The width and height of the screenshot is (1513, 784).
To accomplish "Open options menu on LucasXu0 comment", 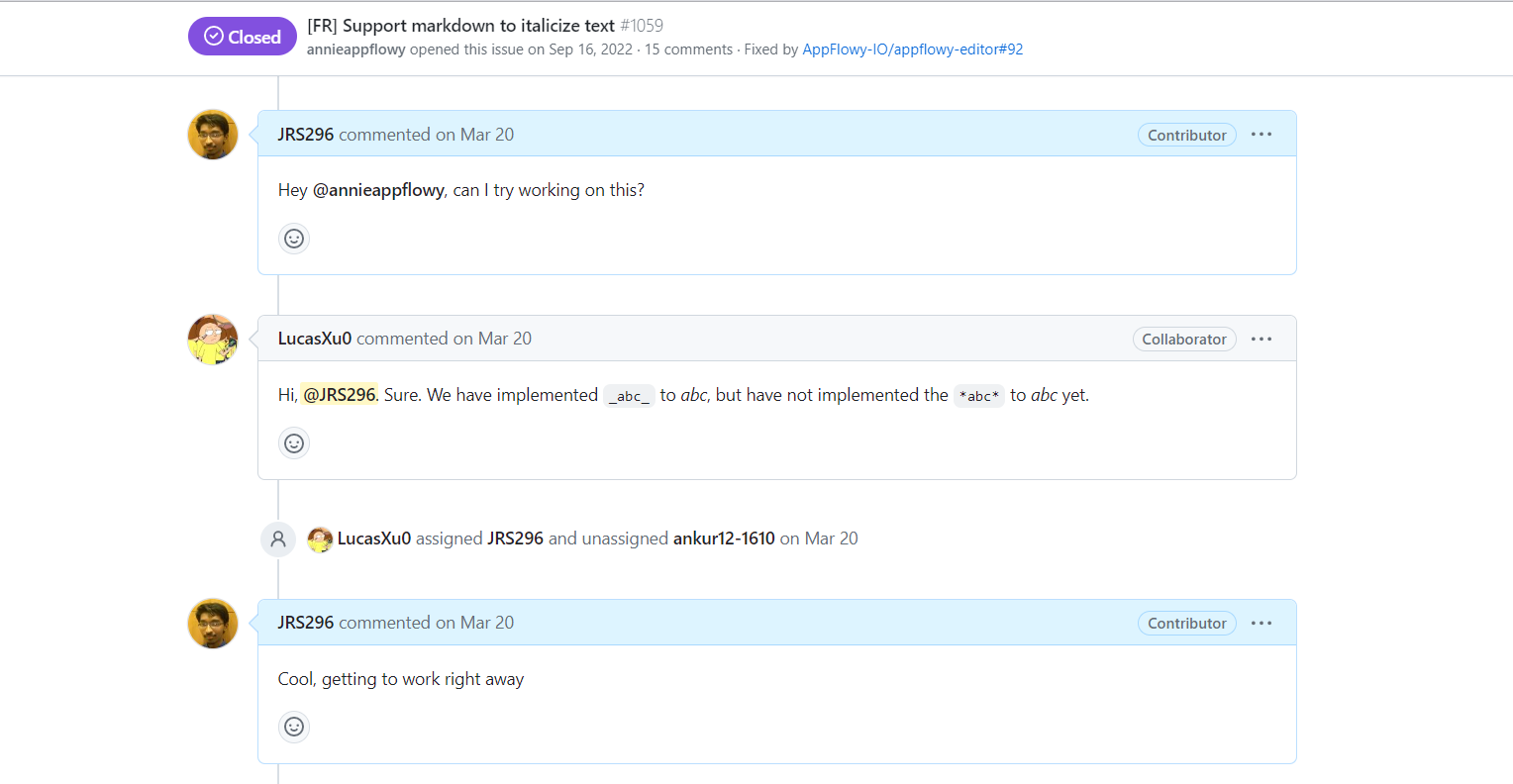I will (1261, 339).
